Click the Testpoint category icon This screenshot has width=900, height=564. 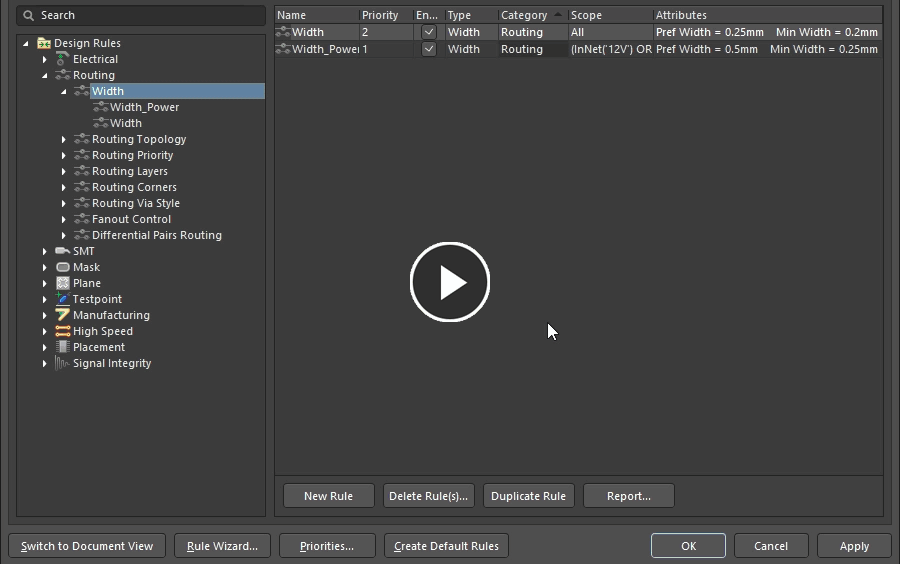tap(62, 299)
